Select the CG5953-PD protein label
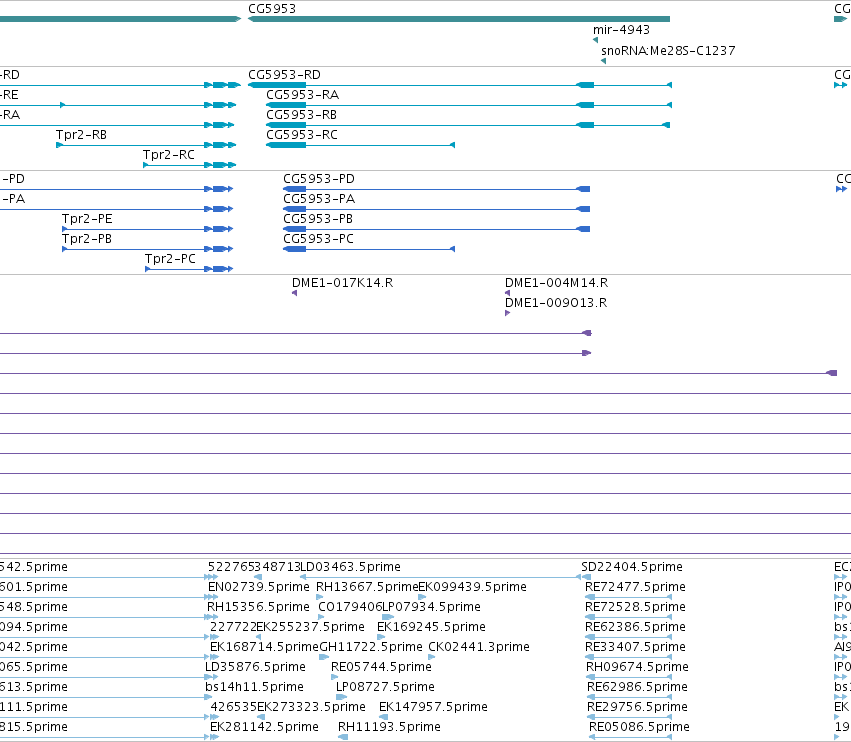 pyautogui.click(x=319, y=179)
